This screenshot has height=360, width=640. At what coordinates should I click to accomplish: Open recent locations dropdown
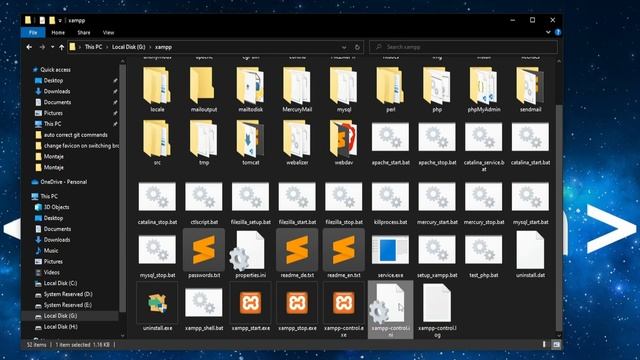coord(52,47)
